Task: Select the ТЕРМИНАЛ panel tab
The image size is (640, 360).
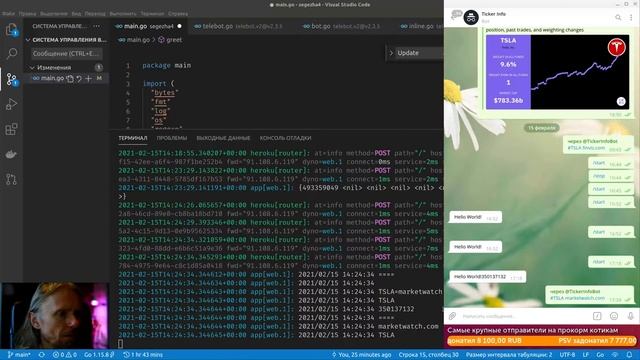Action: pyautogui.click(x=133, y=138)
